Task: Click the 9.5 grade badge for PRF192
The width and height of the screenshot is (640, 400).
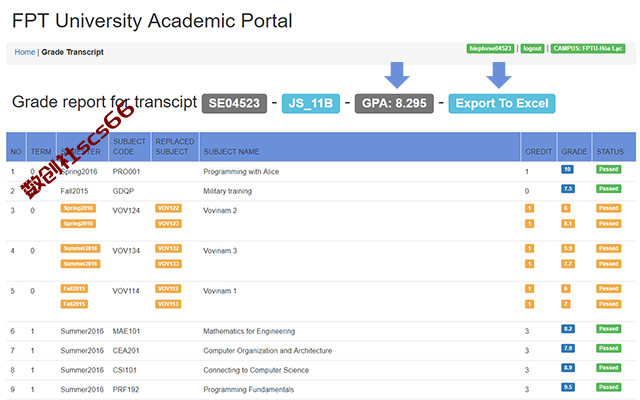Action: click(568, 387)
